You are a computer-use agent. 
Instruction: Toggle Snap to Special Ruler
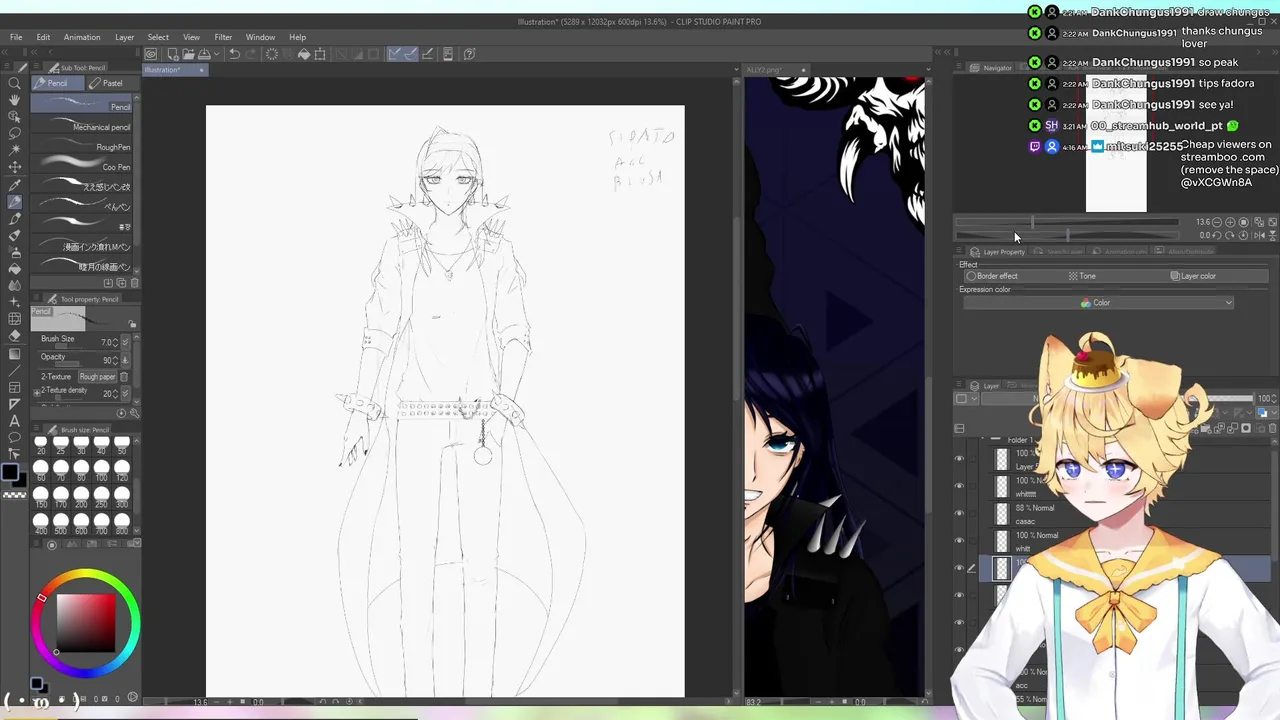[411, 54]
